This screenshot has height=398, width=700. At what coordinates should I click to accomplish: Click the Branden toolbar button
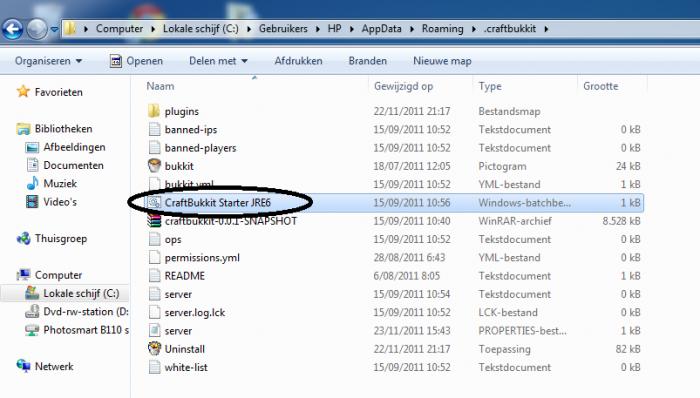click(x=367, y=61)
